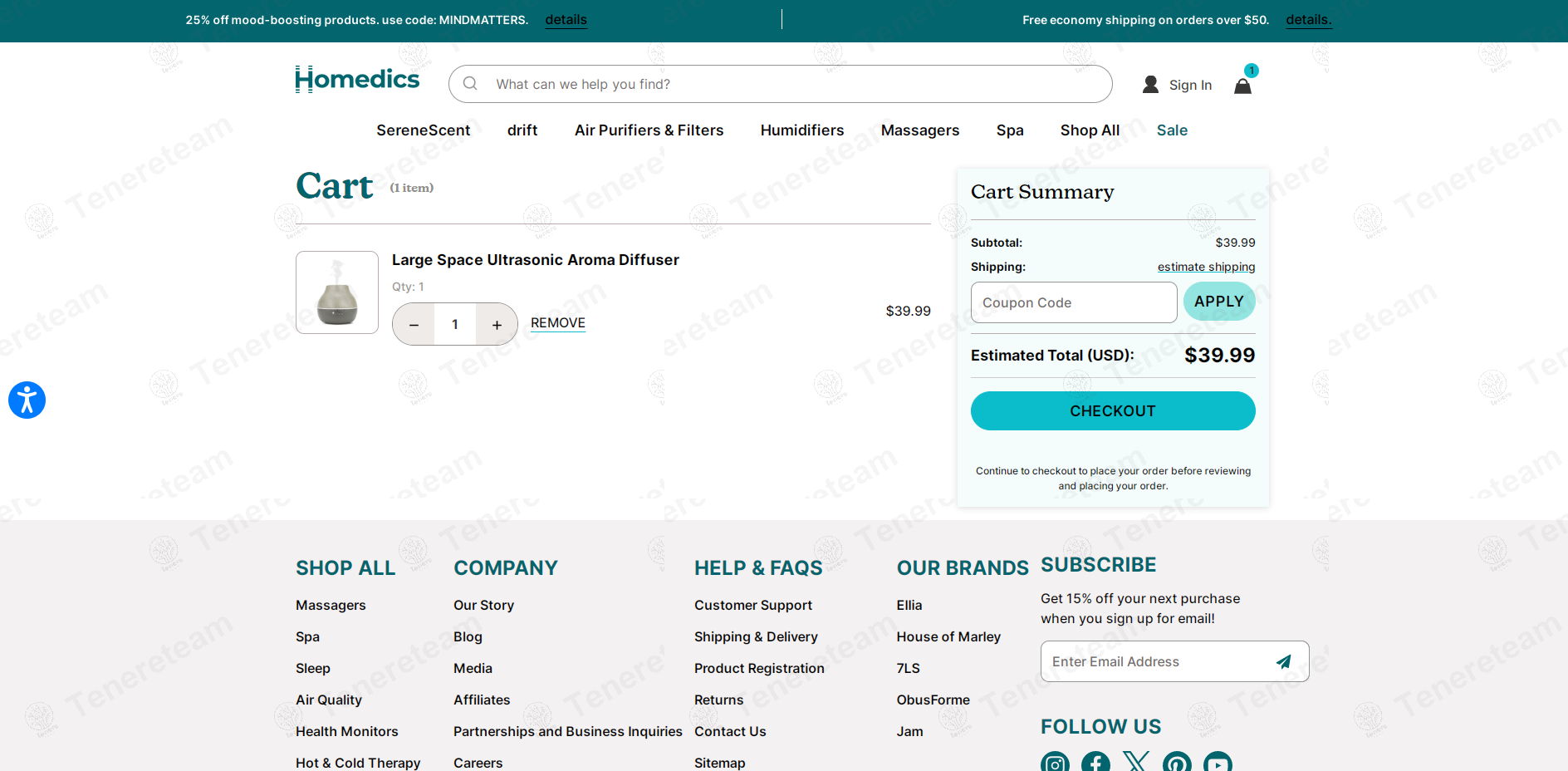Click Sign In text link
The width and height of the screenshot is (1568, 771).
point(1190,85)
